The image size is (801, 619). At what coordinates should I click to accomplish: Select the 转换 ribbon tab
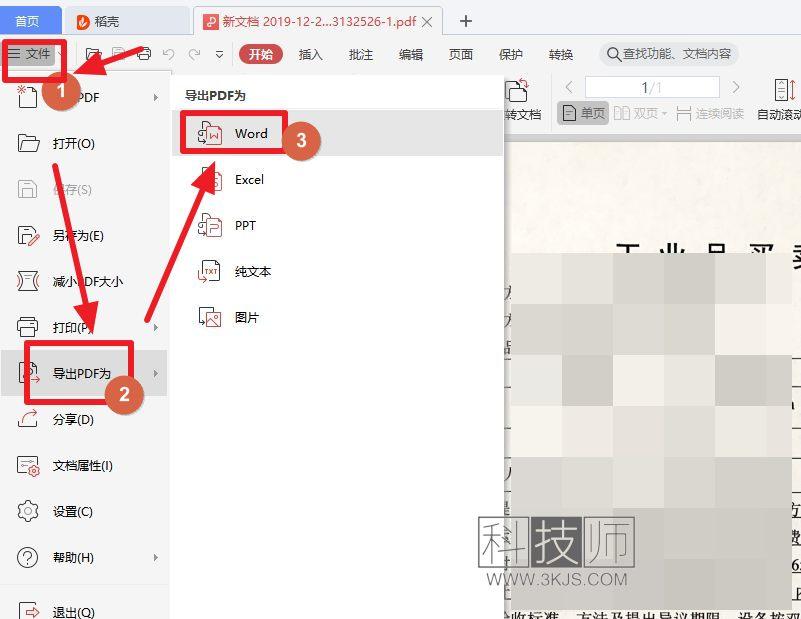[x=561, y=54]
